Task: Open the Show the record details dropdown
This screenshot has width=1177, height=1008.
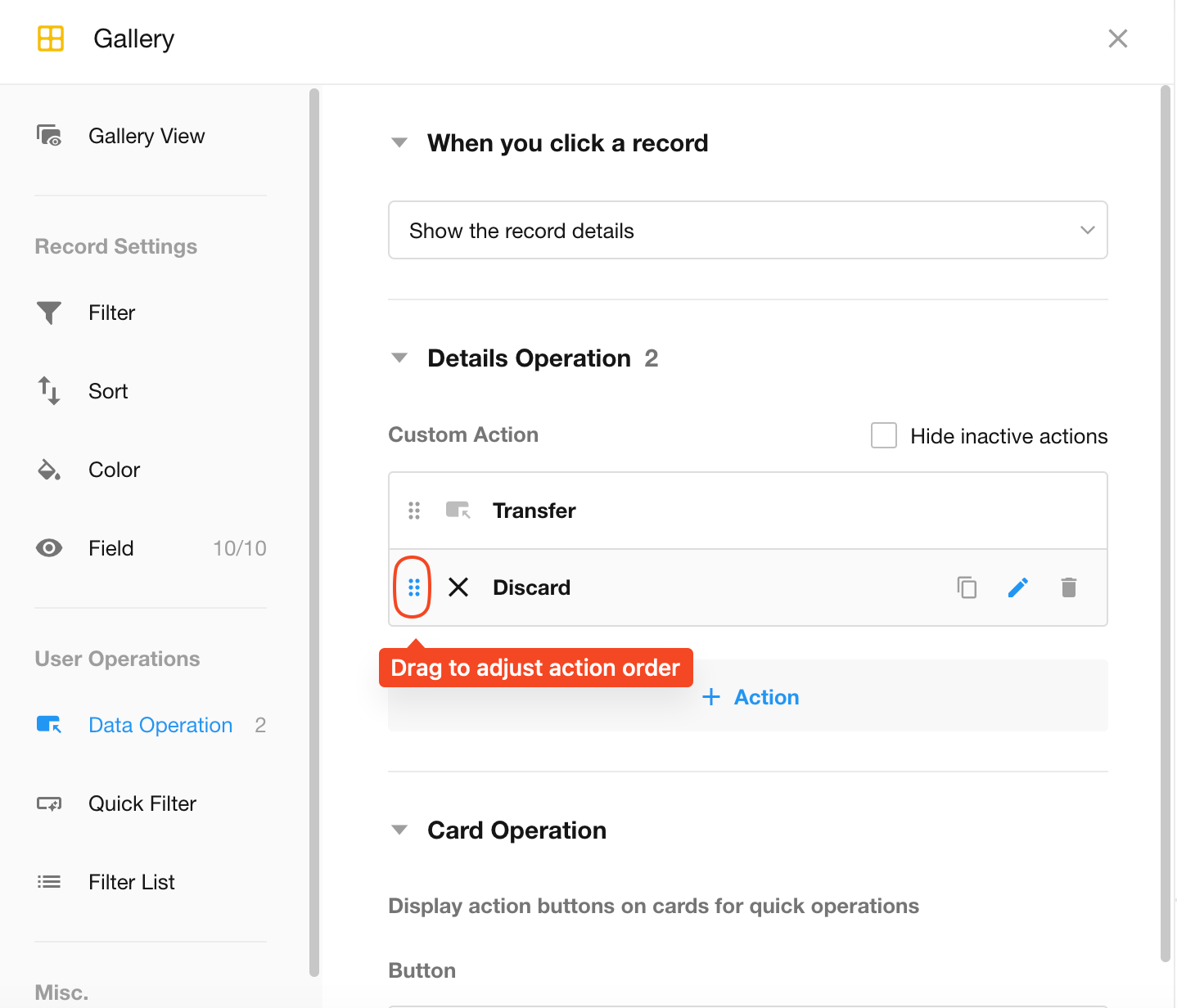Action: (x=747, y=231)
